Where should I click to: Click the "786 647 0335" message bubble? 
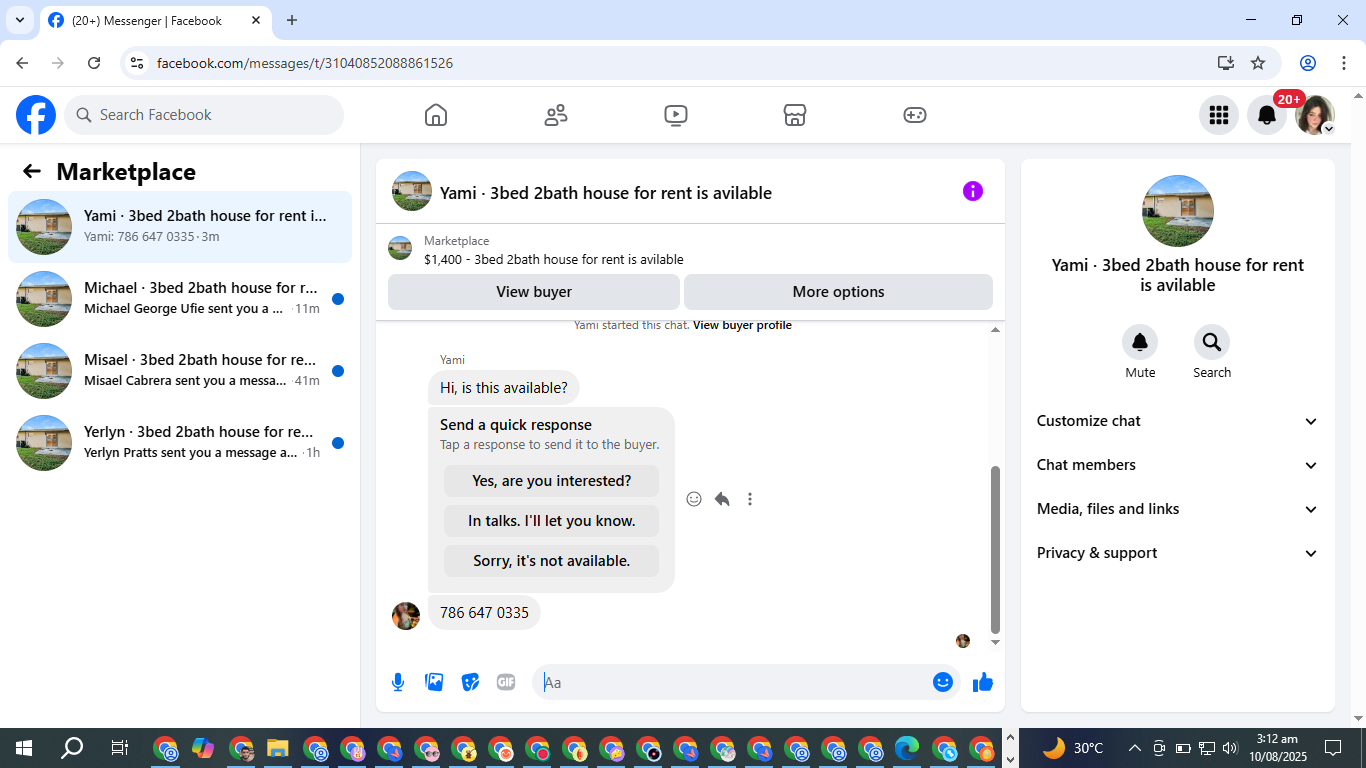(484, 612)
